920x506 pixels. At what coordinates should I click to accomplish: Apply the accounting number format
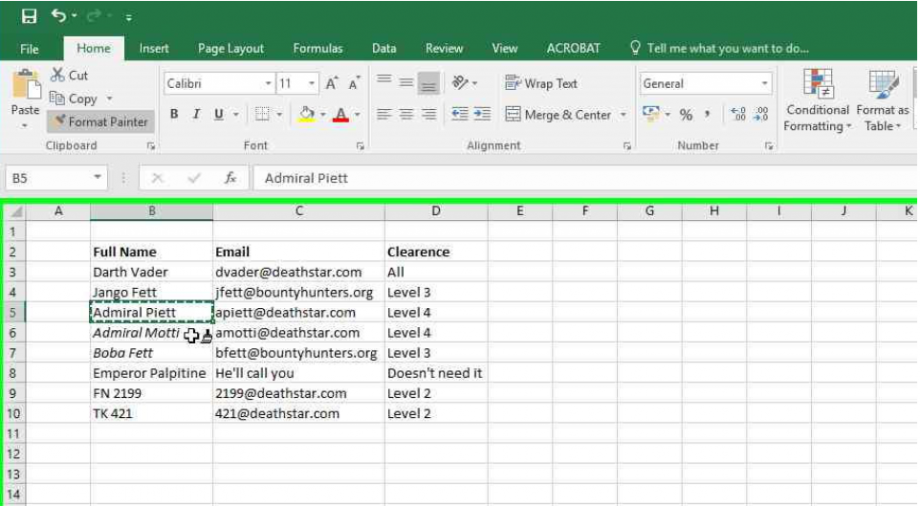651,113
